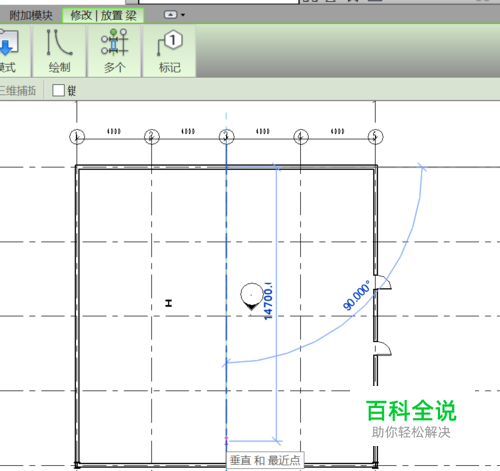500x471 pixels.
Task: Click the 三维捕捉 option label
Action: click(x=18, y=90)
